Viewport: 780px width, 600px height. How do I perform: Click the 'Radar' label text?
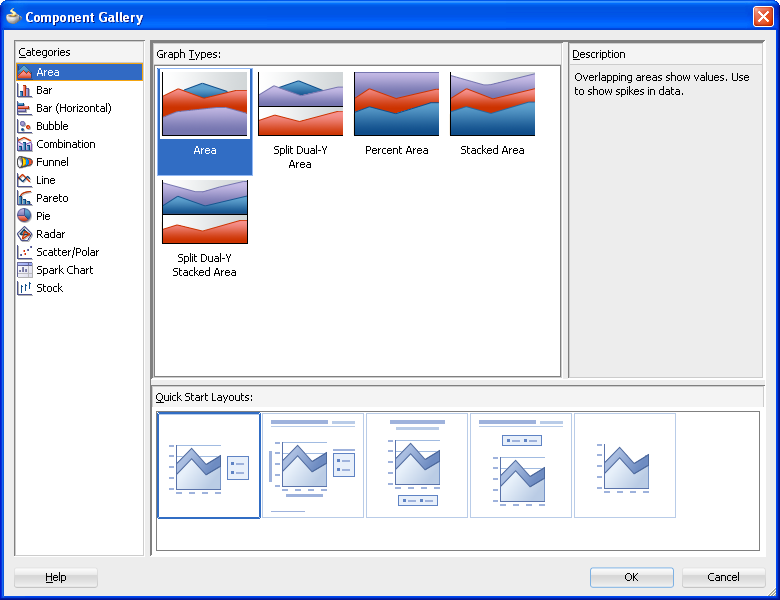[51, 234]
